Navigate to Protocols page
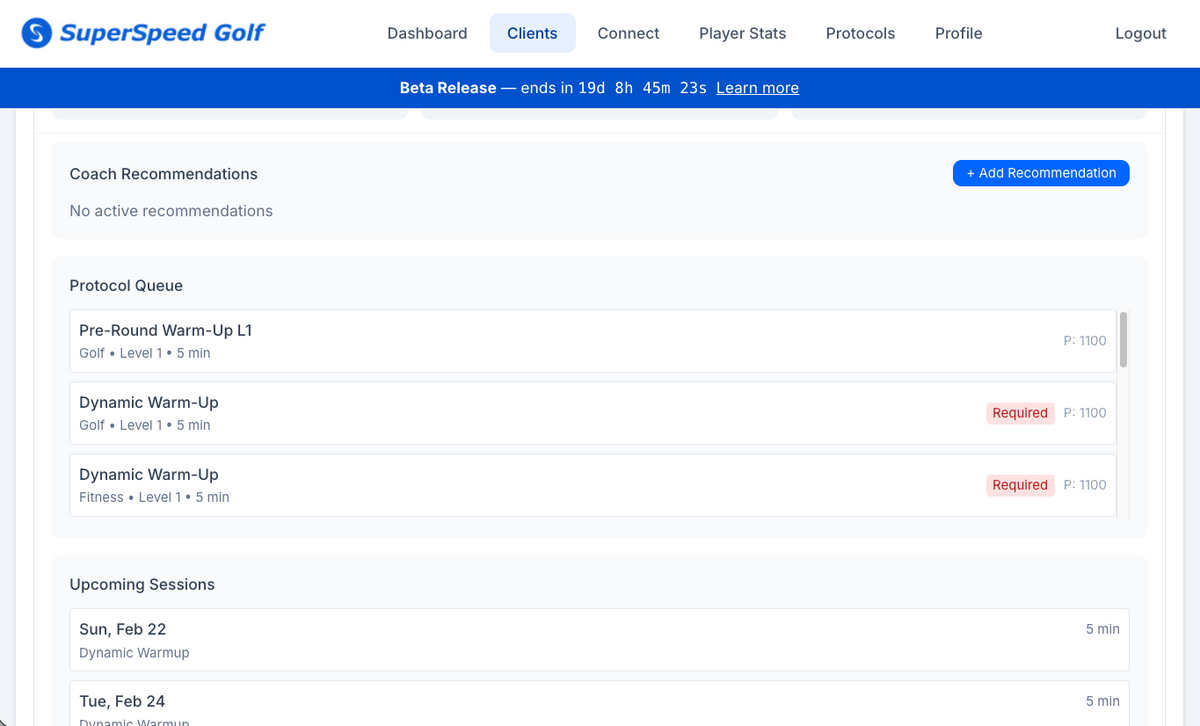The width and height of the screenshot is (1200, 726). tap(860, 33)
